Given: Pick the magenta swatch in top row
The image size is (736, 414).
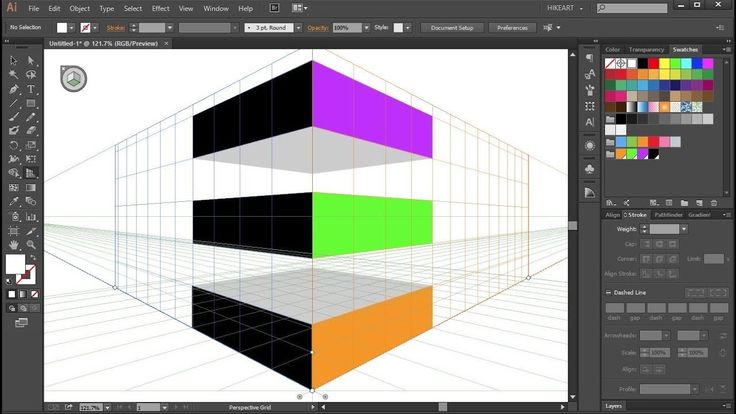Looking at the screenshot, I should (x=708, y=63).
